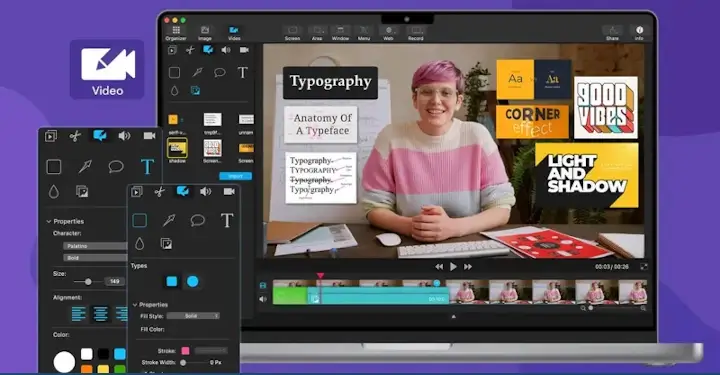Image resolution: width=720 pixels, height=375 pixels.
Task: Click the pink playhead marker on timeline
Action: pos(320,276)
